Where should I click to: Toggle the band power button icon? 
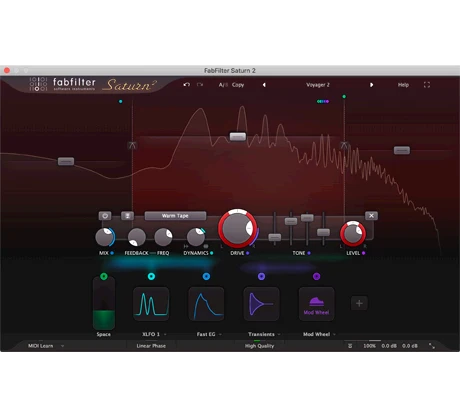(105, 216)
